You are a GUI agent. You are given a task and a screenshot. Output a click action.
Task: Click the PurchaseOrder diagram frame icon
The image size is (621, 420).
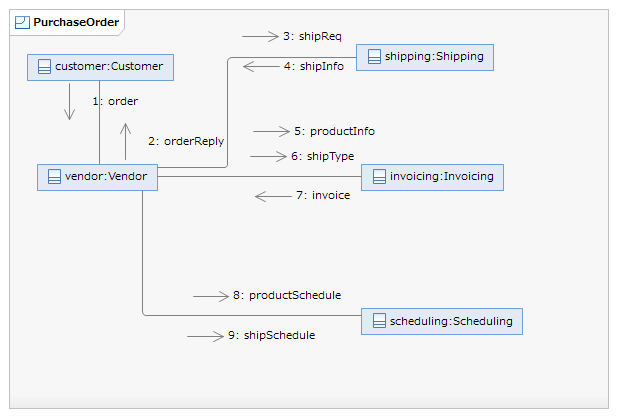[22, 22]
